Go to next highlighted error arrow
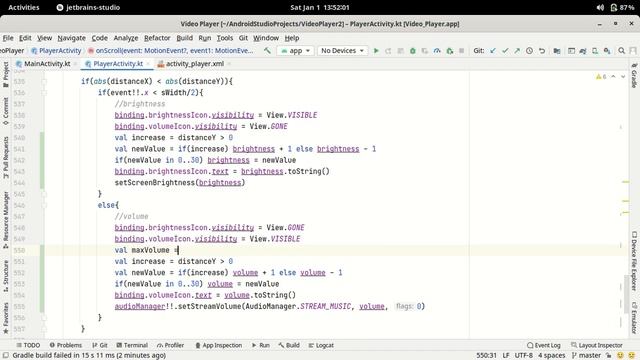 pyautogui.click(x=623, y=77)
